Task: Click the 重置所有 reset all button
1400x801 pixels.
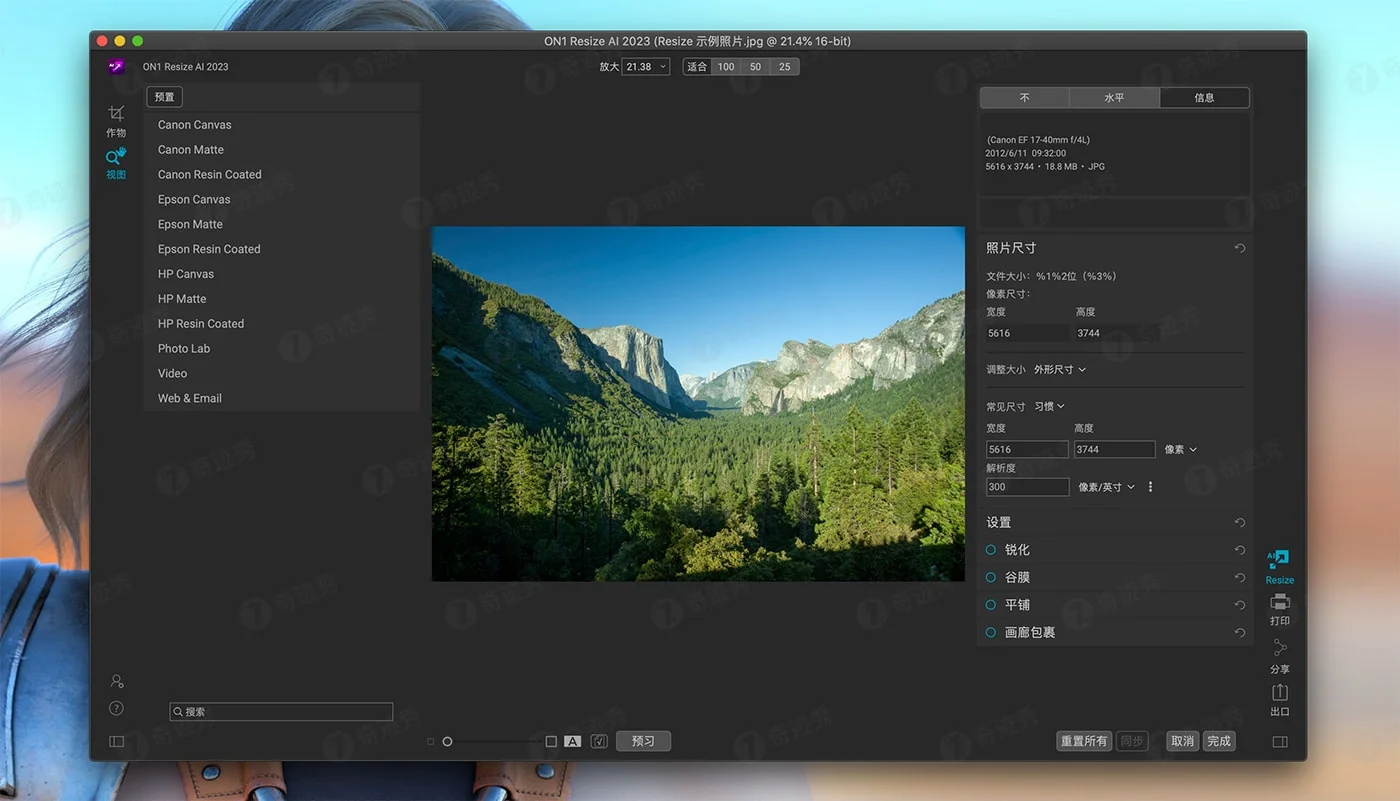Action: (1084, 741)
